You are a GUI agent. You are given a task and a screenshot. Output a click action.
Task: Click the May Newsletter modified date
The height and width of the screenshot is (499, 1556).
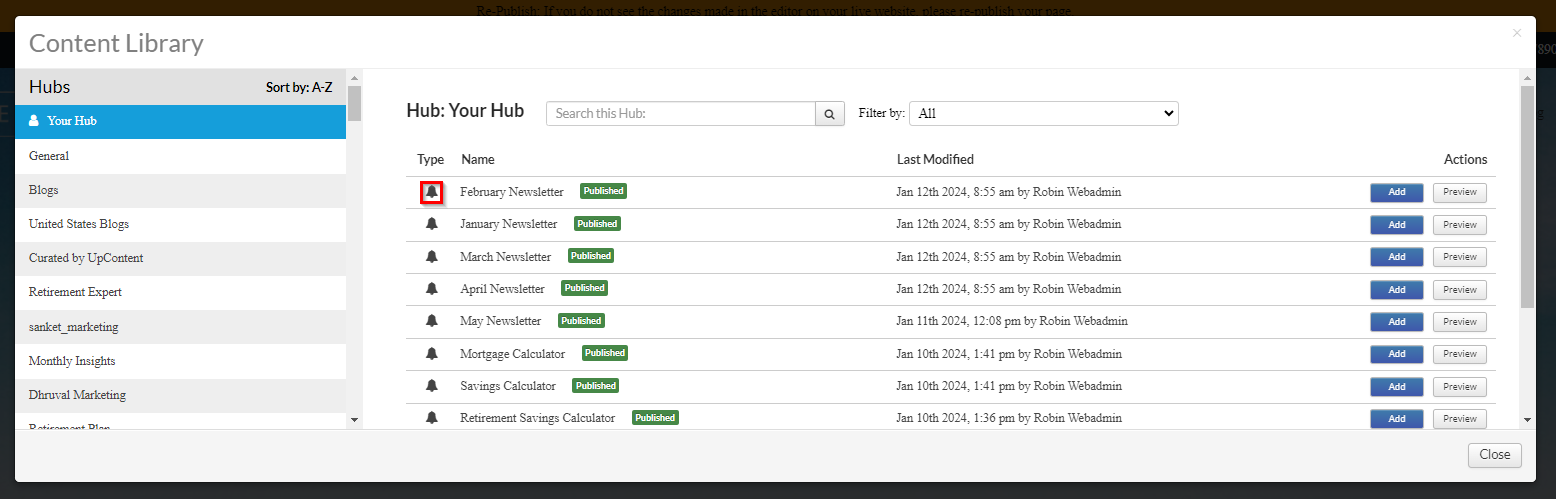1012,321
